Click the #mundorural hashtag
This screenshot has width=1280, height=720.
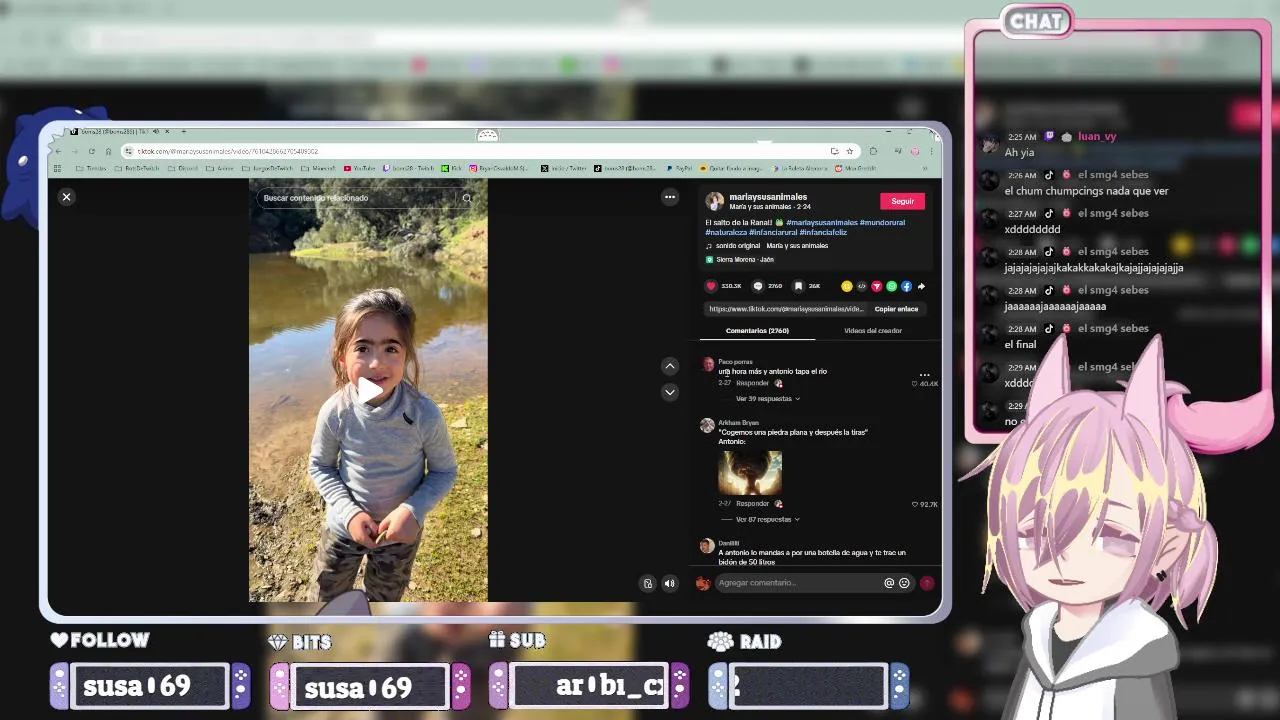pyautogui.click(x=882, y=222)
